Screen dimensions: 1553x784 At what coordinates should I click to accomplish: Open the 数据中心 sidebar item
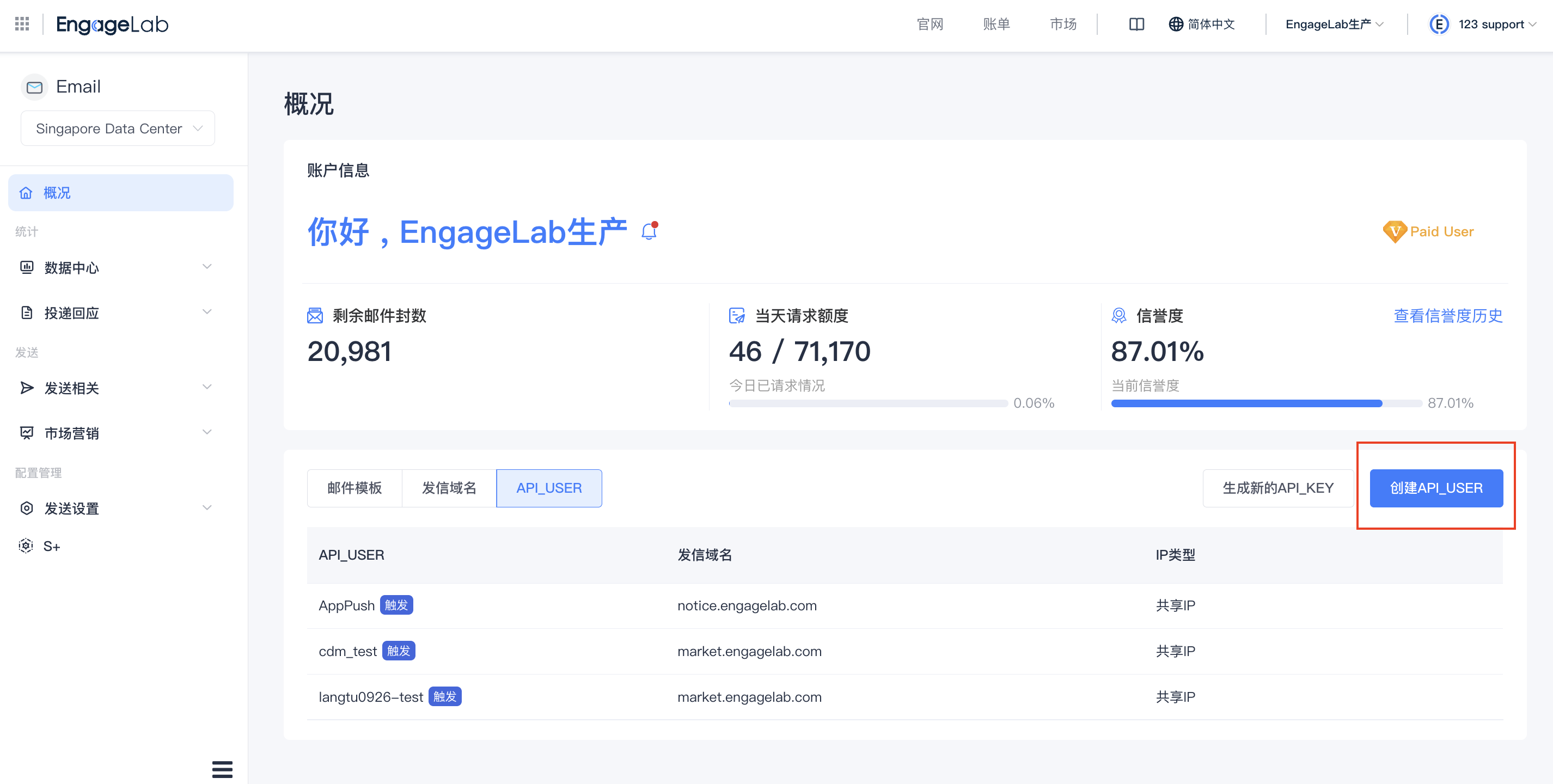[x=71, y=267]
